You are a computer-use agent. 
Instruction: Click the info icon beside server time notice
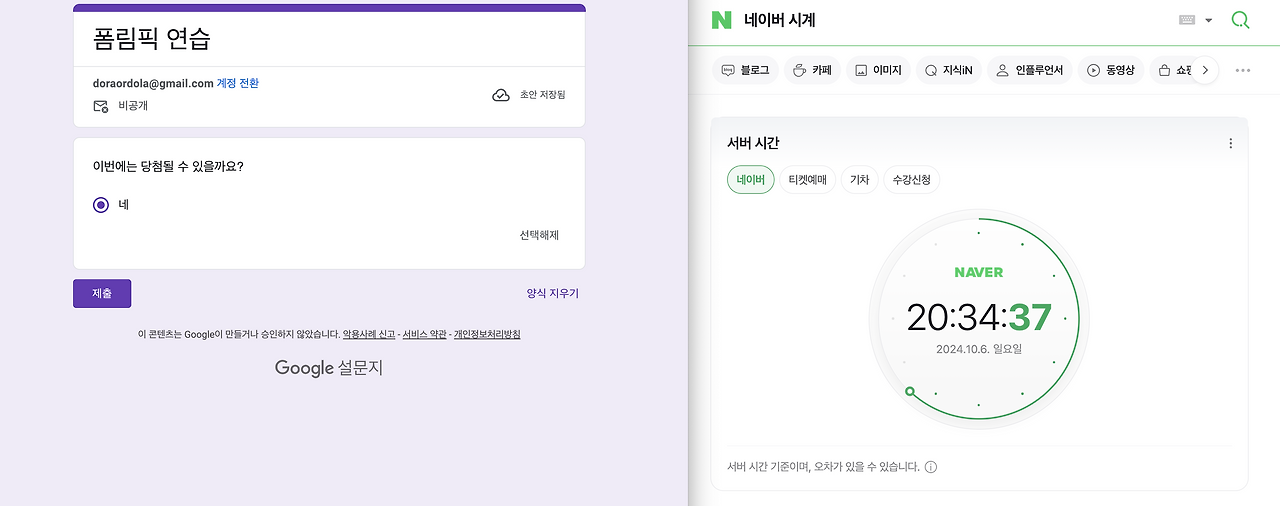click(x=931, y=467)
